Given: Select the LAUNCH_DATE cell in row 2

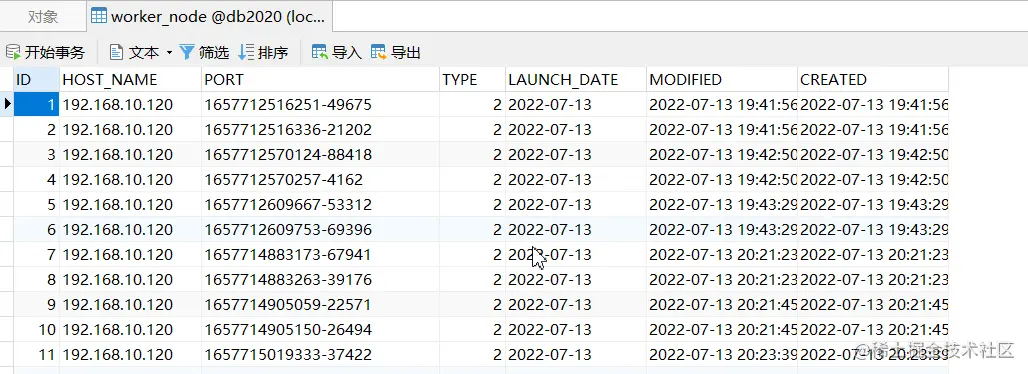Looking at the screenshot, I should [x=576, y=129].
